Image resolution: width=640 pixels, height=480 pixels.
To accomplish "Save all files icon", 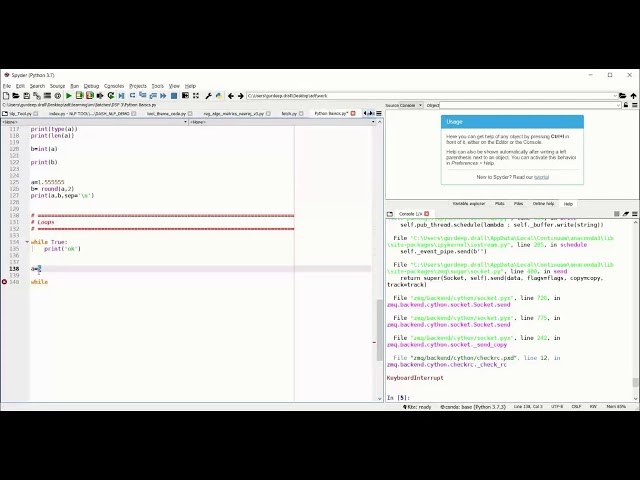I will [37, 96].
